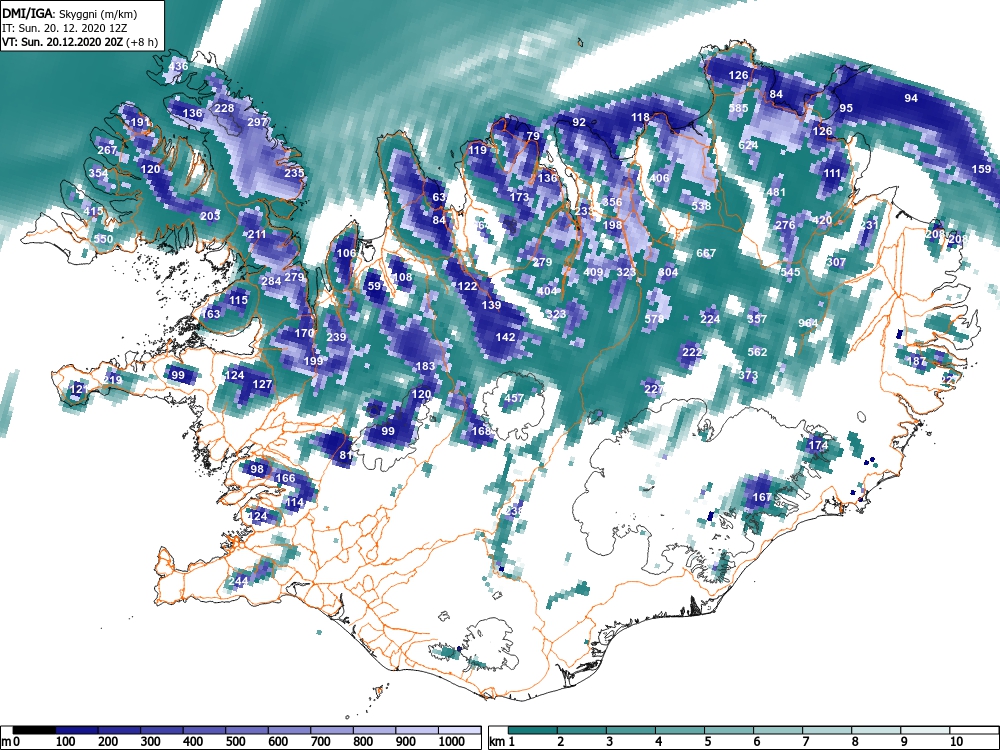
Task: Click the visibility value 203
Action: pyautogui.click(x=210, y=216)
